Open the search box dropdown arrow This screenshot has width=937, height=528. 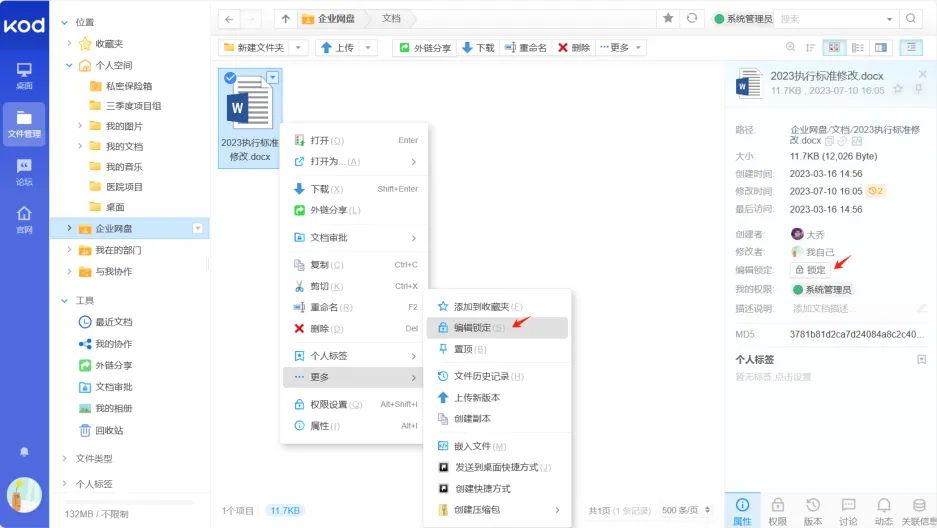click(x=889, y=19)
